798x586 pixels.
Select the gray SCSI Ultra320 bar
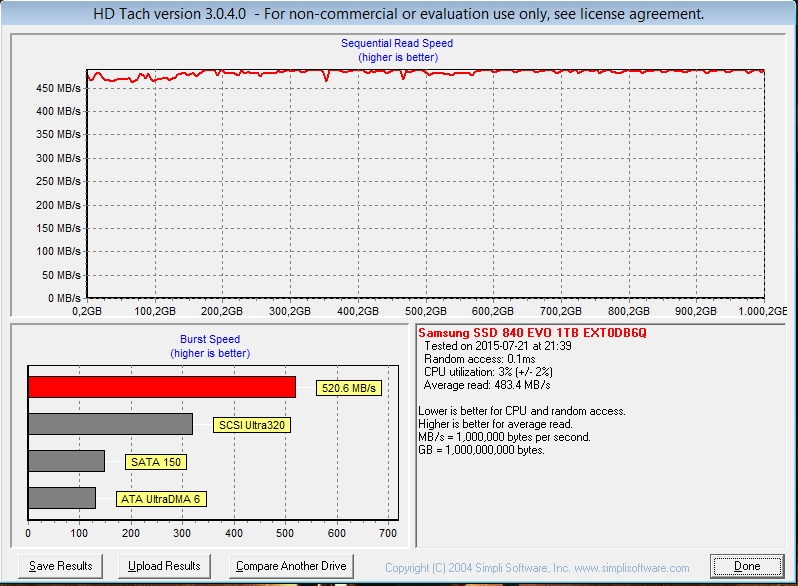click(x=110, y=424)
